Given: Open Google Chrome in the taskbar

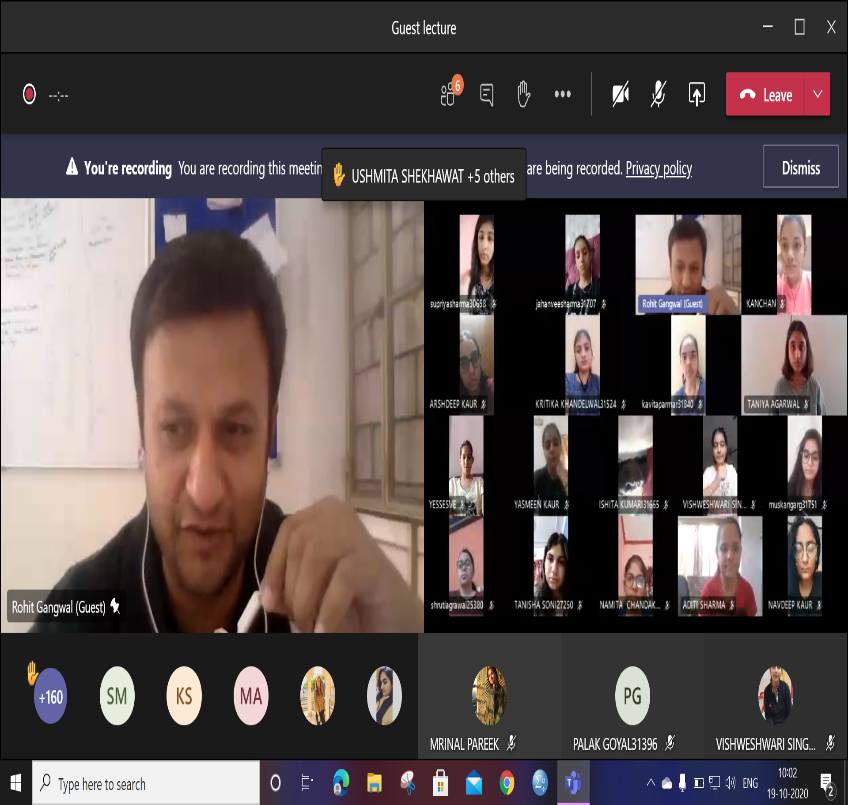Looking at the screenshot, I should click(x=507, y=783).
